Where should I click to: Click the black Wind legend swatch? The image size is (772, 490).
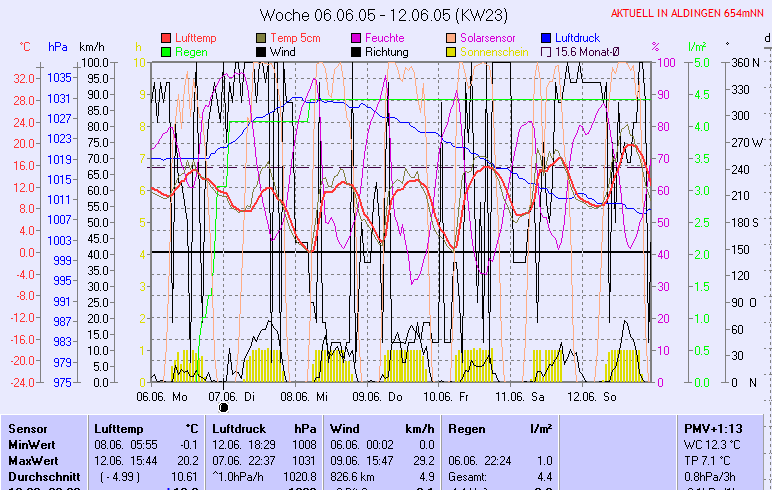click(261, 51)
